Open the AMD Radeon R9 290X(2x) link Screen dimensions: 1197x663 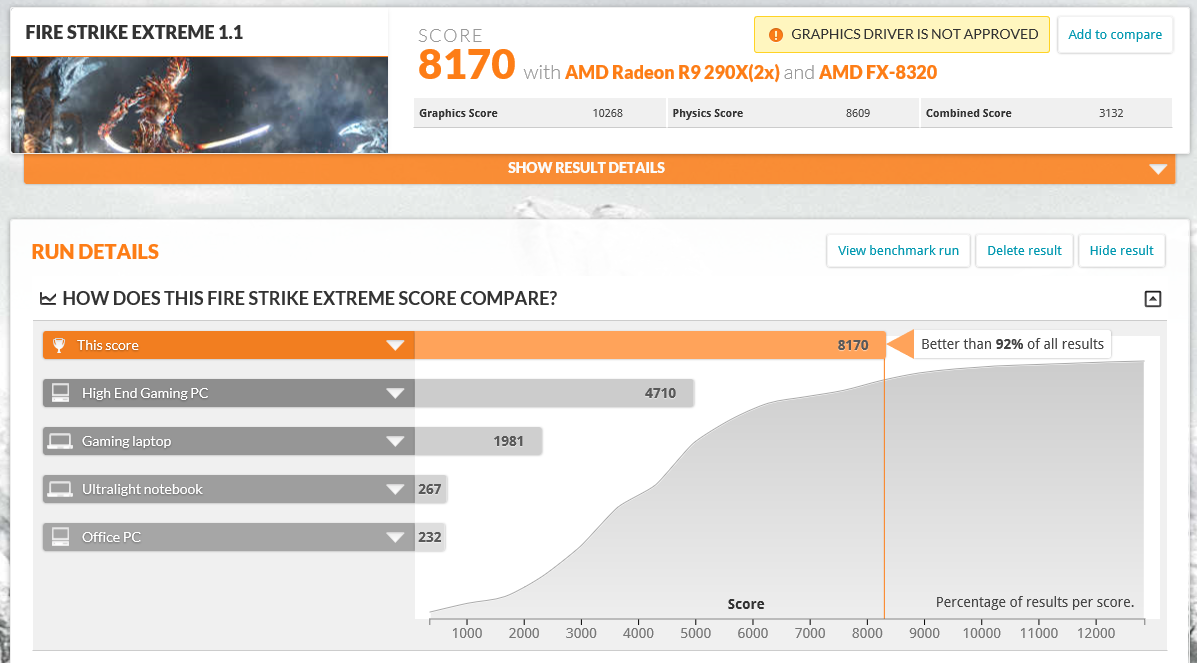pyautogui.click(x=672, y=73)
